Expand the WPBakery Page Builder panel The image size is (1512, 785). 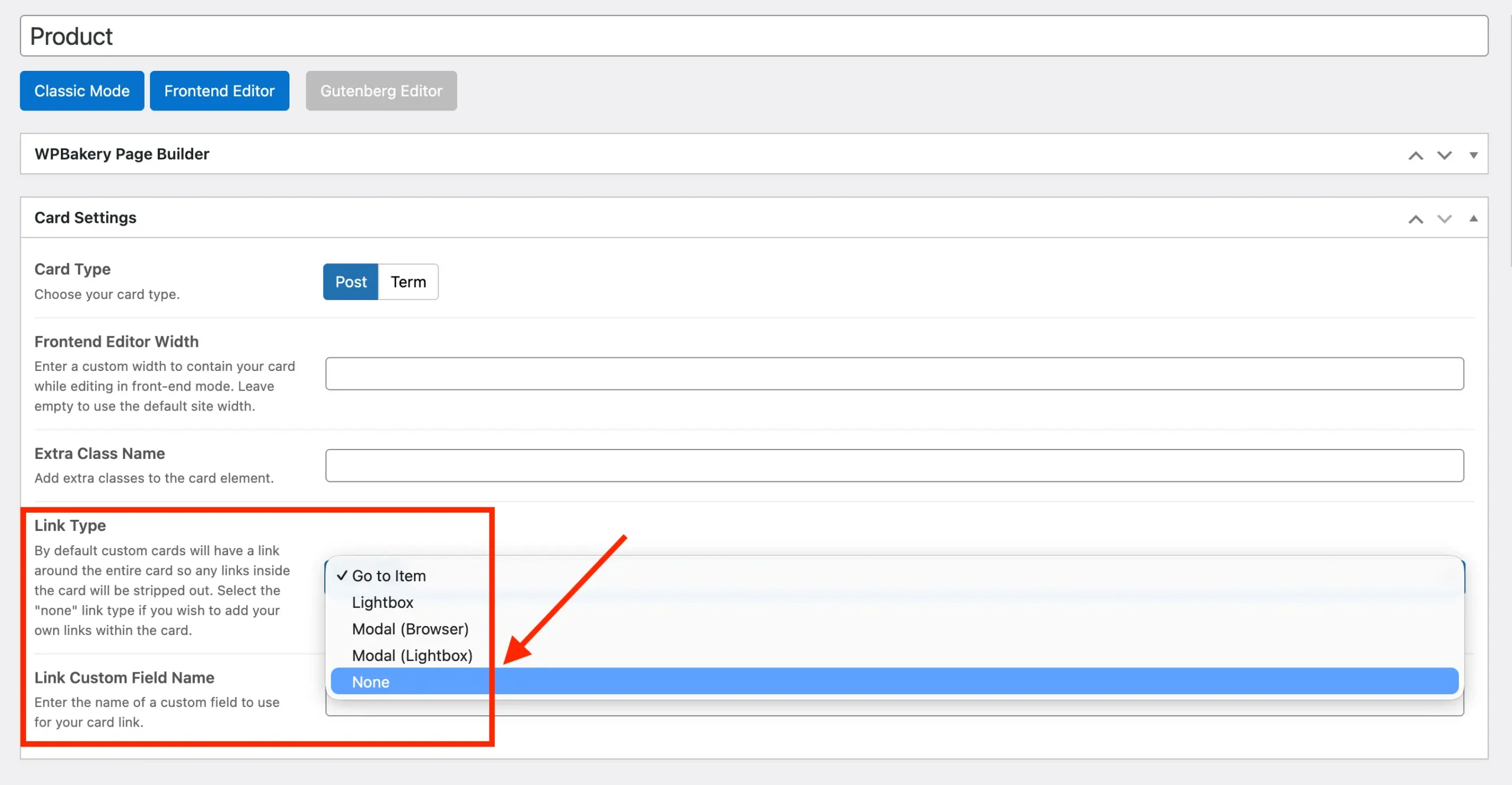[x=1473, y=155]
